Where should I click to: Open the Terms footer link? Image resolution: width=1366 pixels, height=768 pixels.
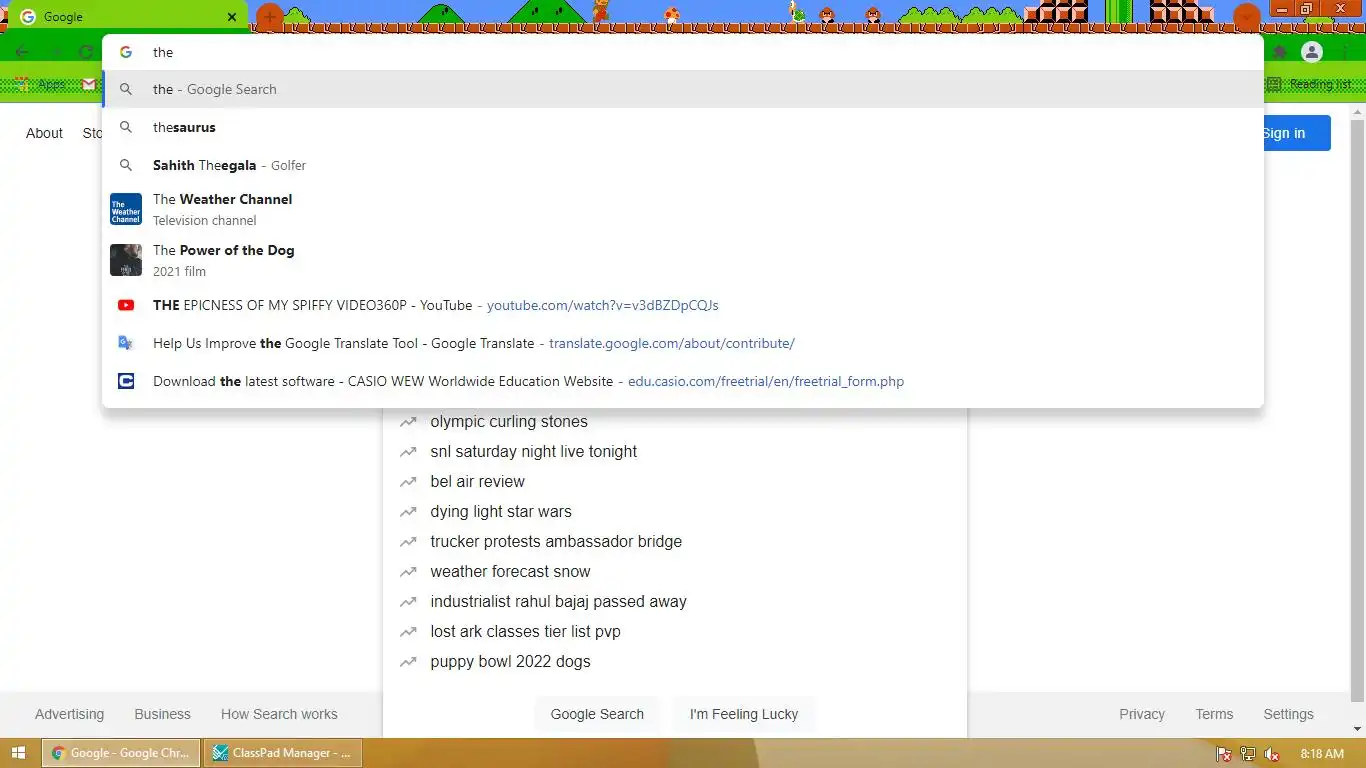coord(1214,714)
